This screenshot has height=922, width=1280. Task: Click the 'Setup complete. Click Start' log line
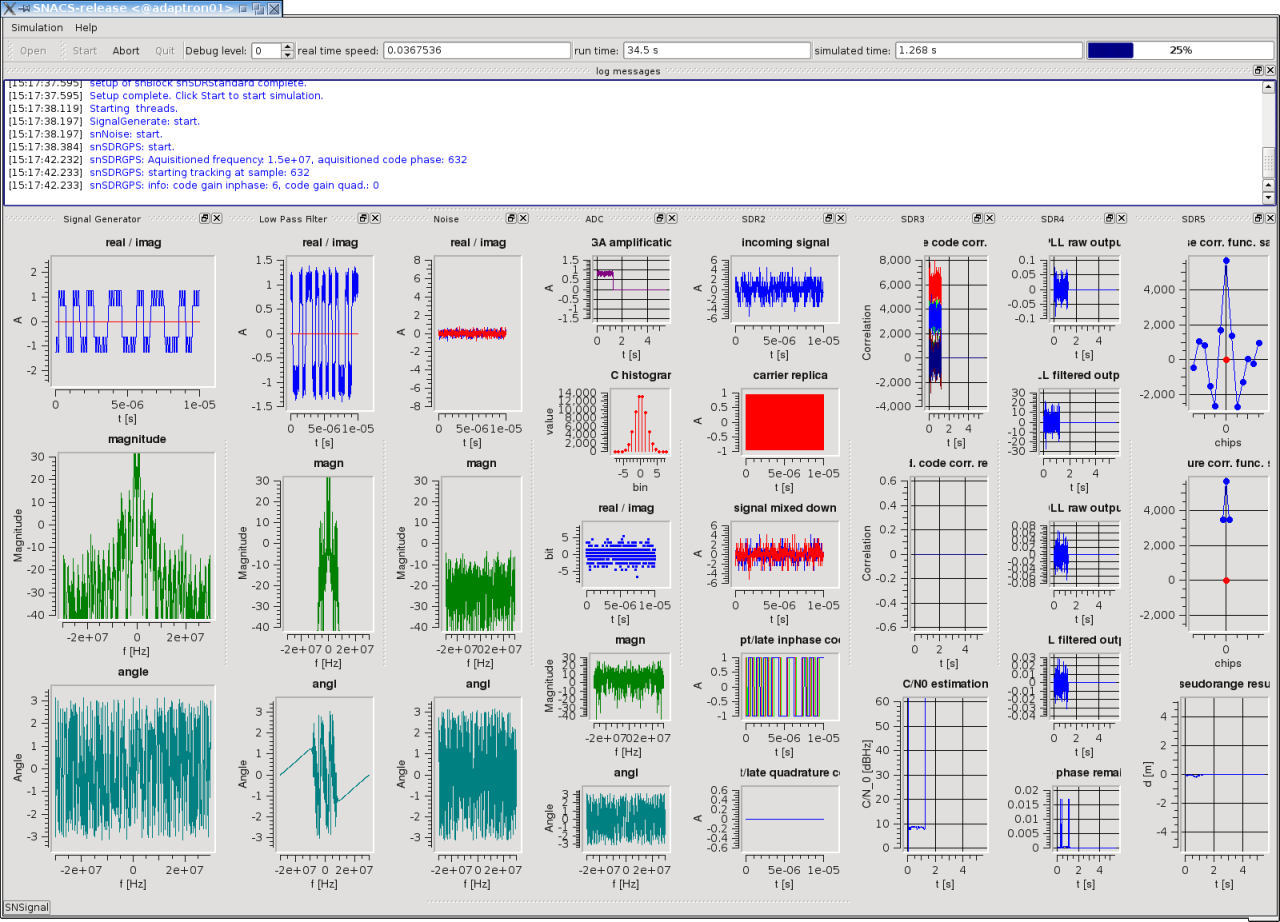[x=206, y=96]
